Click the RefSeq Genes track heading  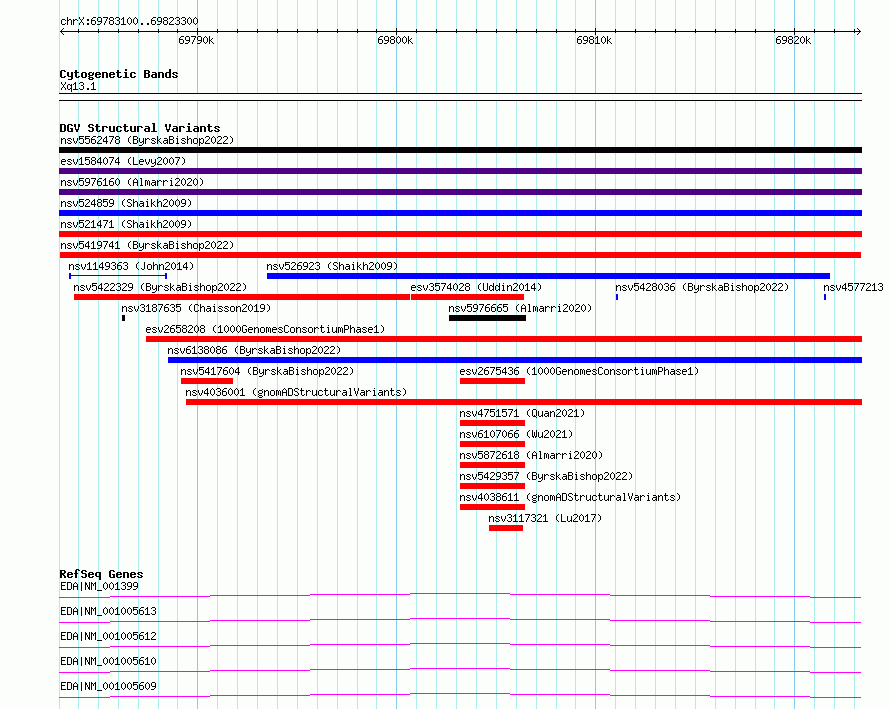[x=102, y=574]
